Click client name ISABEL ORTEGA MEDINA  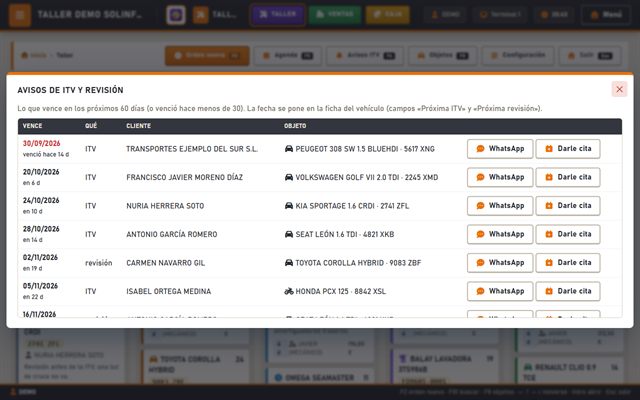click(169, 292)
